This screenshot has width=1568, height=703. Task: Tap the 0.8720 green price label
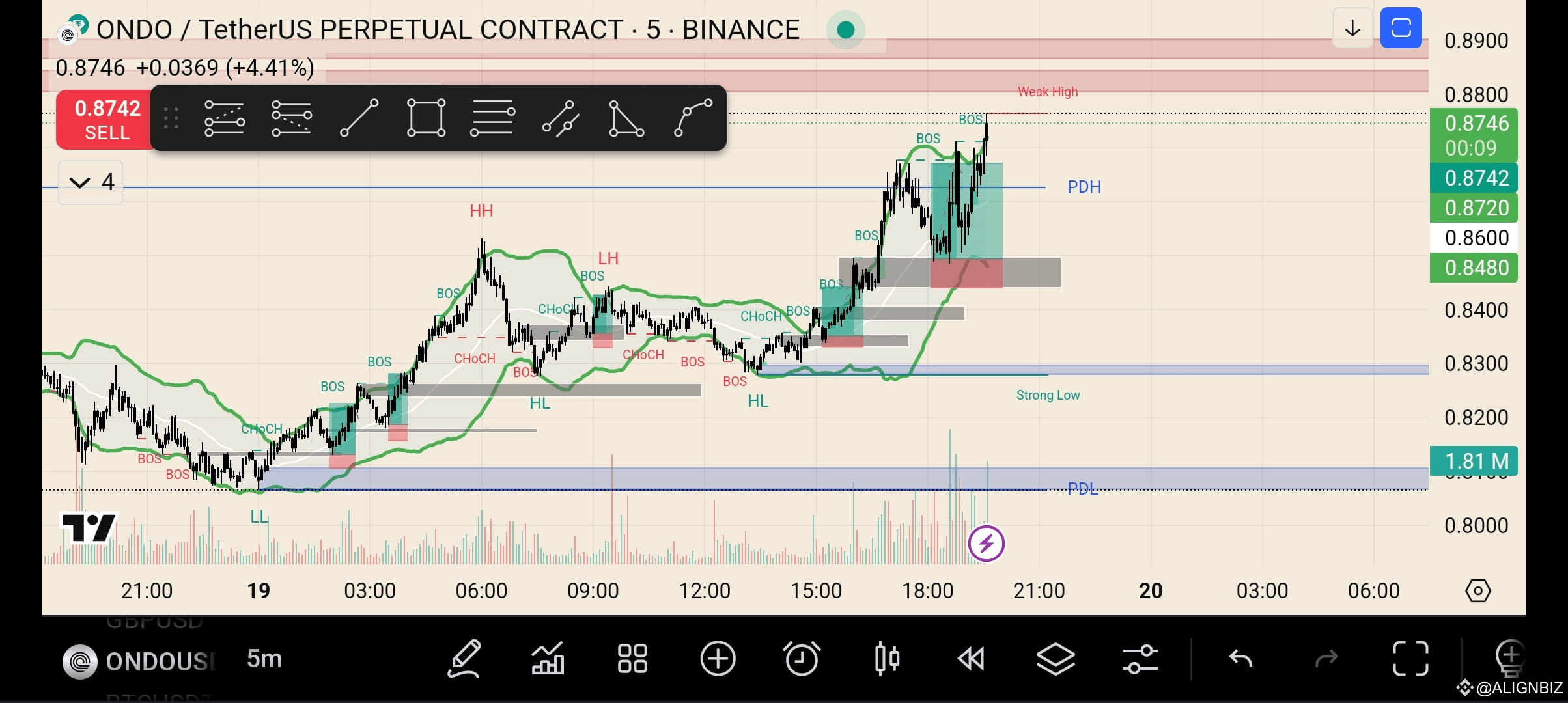click(1474, 208)
